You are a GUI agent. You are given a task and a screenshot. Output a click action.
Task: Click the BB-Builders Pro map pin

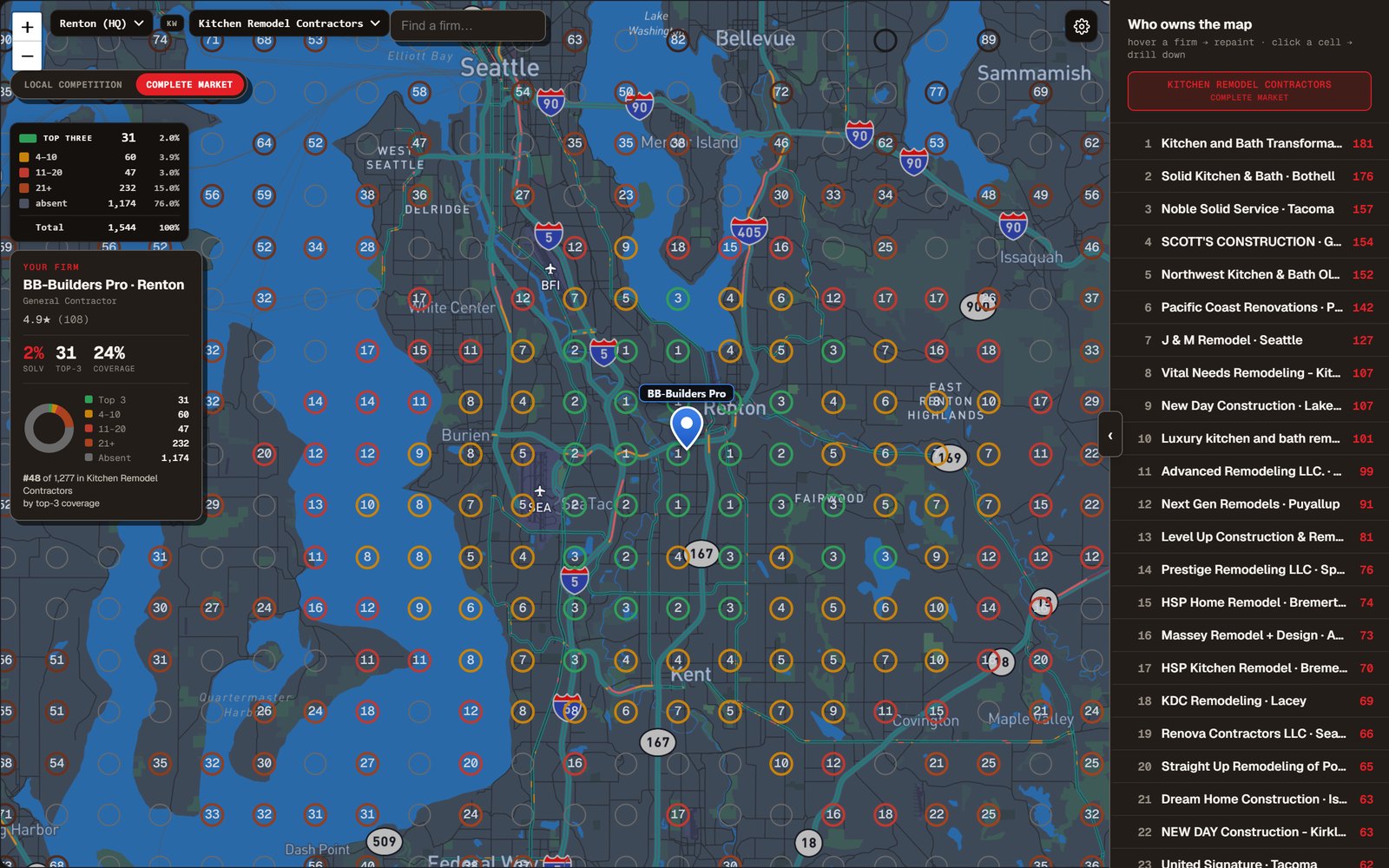point(687,428)
